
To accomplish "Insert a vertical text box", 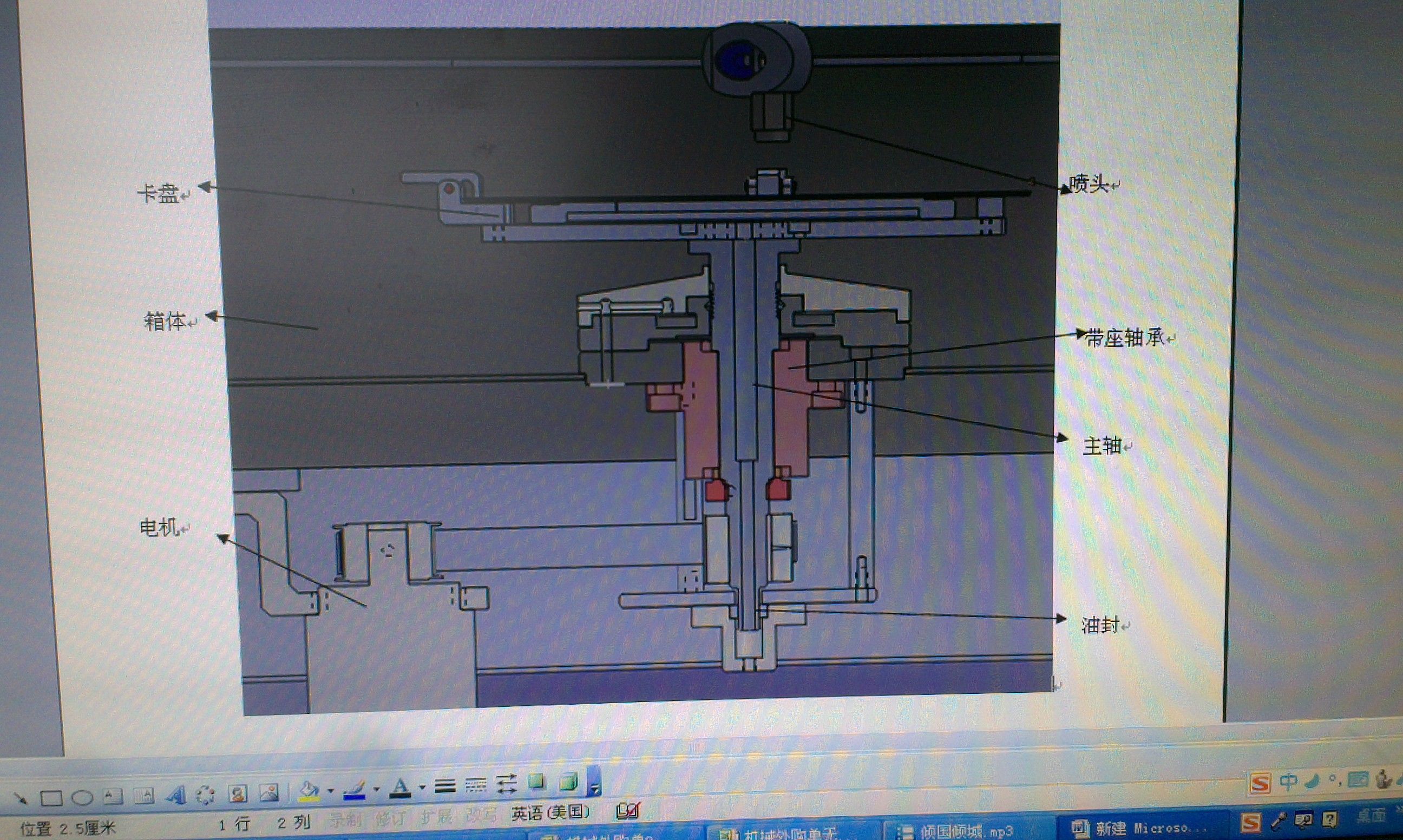I will coord(143,796).
